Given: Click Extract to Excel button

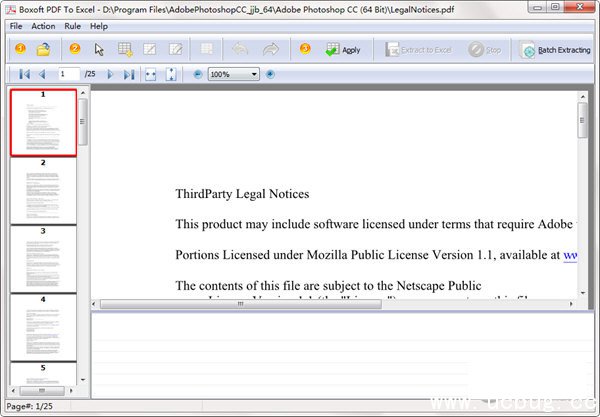Looking at the screenshot, I should (x=418, y=50).
